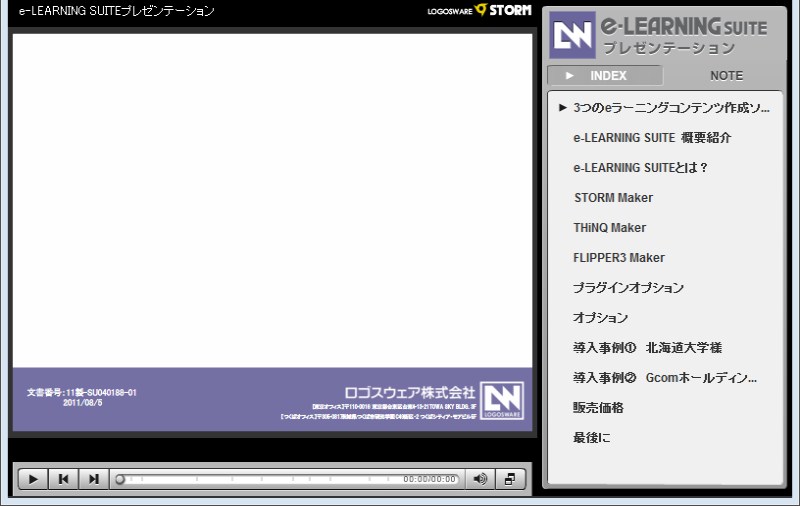Click the LOGOSWARE logo on the slide
The image size is (800, 506).
coord(503,401)
